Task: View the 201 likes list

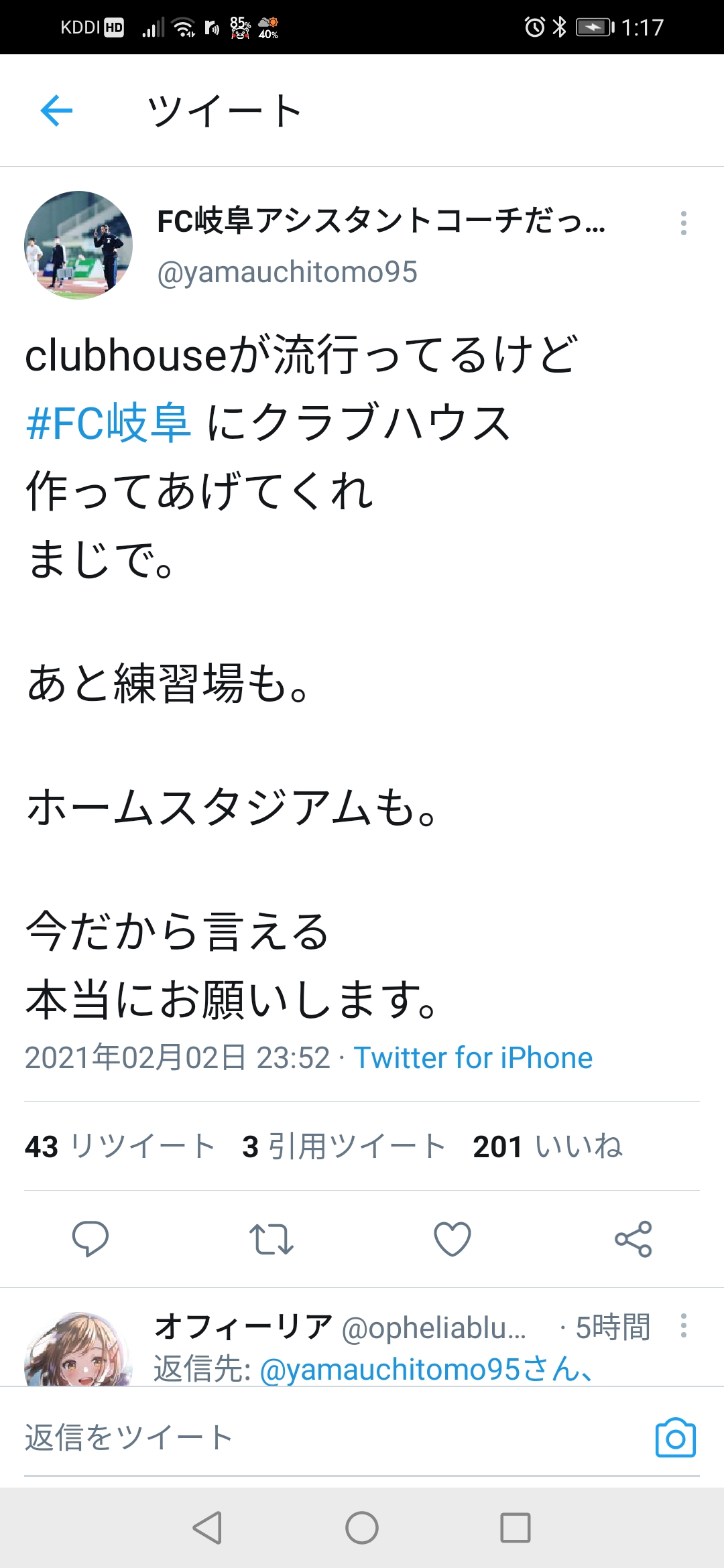Action: click(548, 1147)
